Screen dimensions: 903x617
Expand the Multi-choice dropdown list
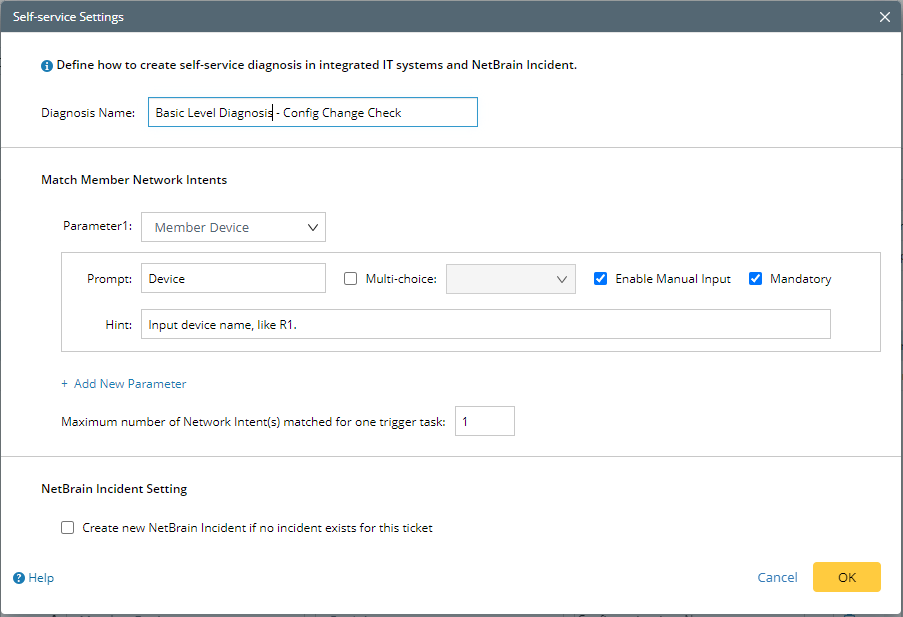coord(510,279)
